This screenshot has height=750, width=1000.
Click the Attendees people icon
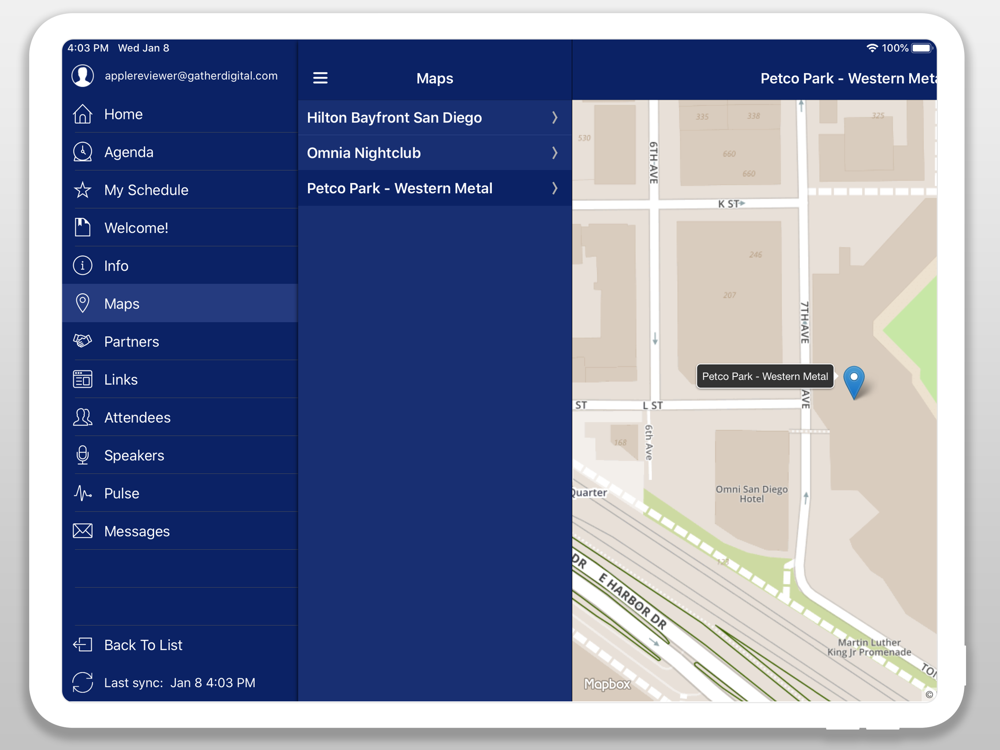pyautogui.click(x=82, y=417)
